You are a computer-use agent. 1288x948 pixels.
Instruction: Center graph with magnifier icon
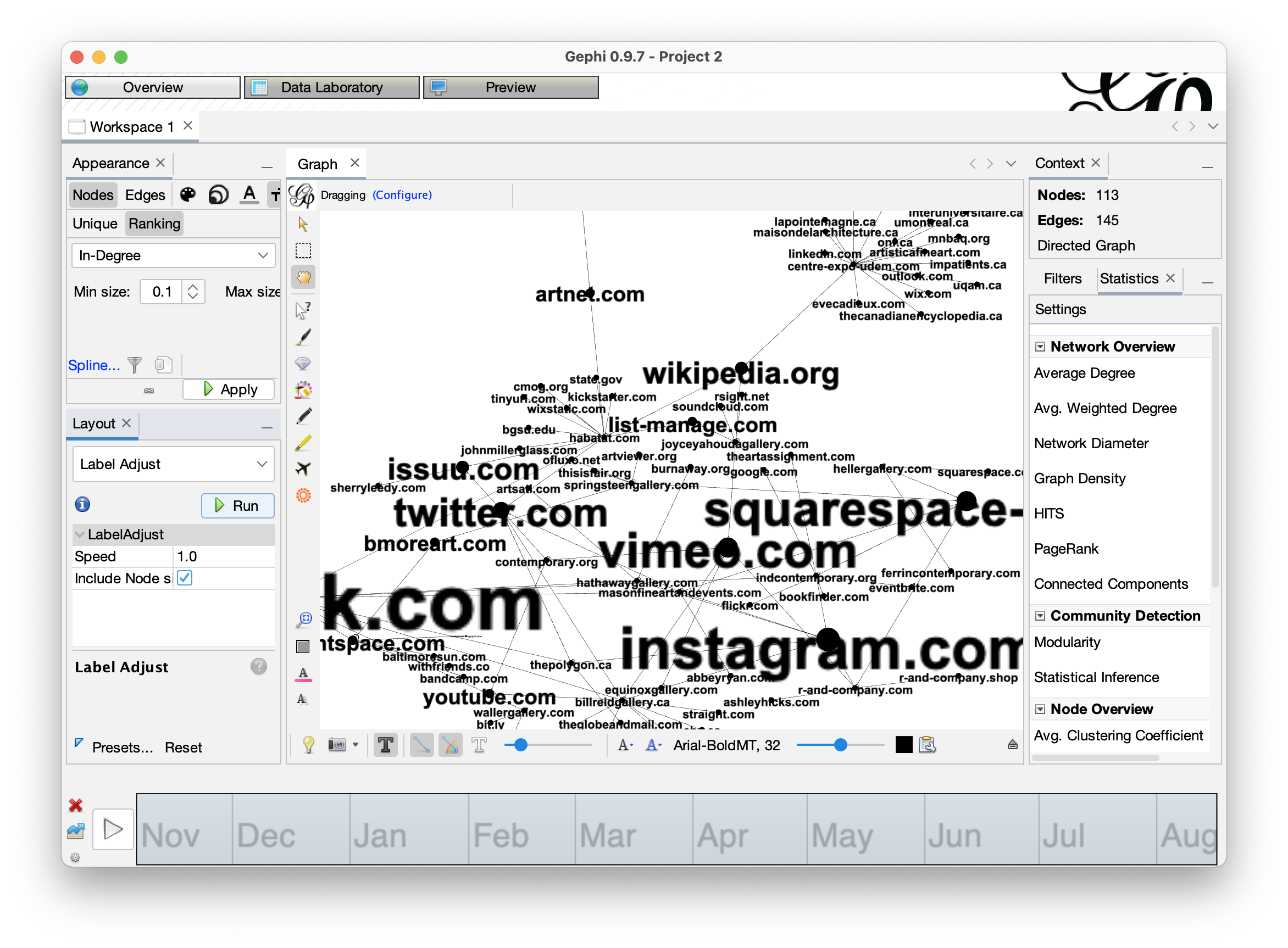[x=303, y=619]
